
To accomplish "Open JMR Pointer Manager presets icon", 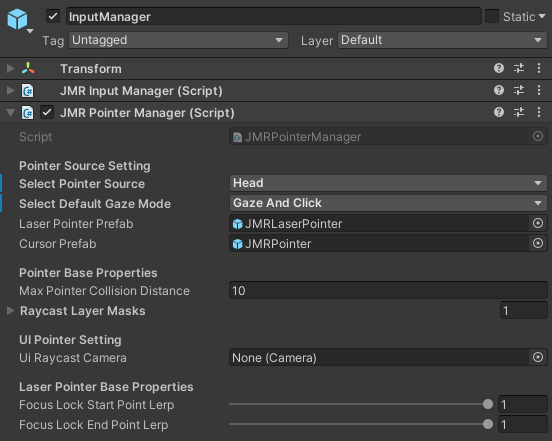I will coord(519,112).
